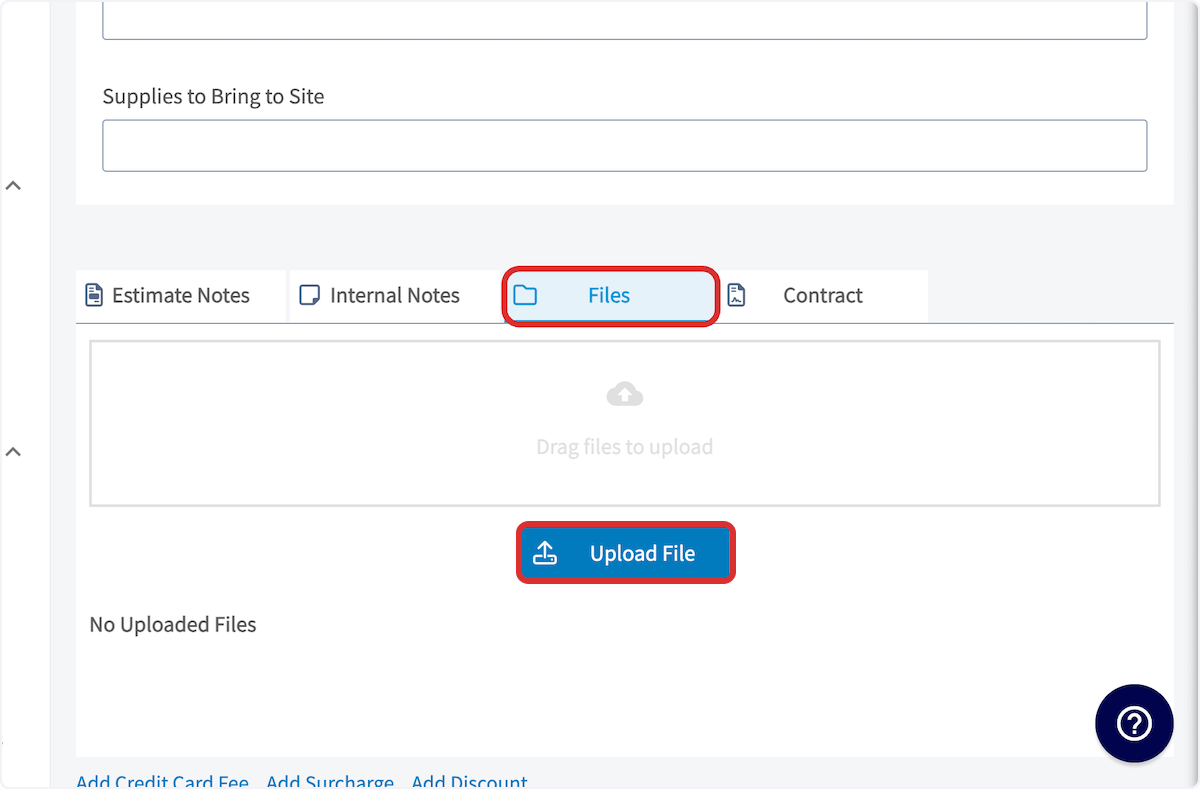Click the cloud upload icon in dropzone

tap(625, 395)
